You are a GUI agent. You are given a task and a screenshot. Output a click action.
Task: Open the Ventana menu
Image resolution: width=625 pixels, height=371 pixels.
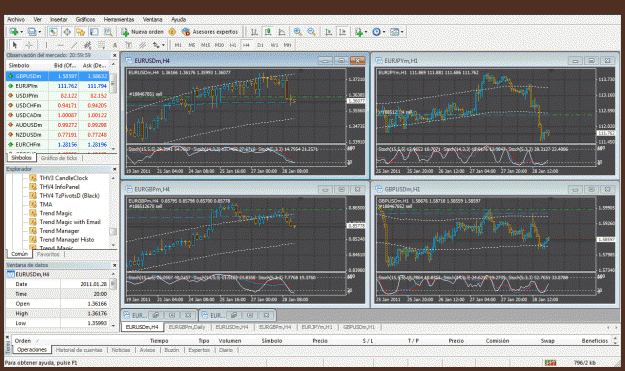click(153, 19)
